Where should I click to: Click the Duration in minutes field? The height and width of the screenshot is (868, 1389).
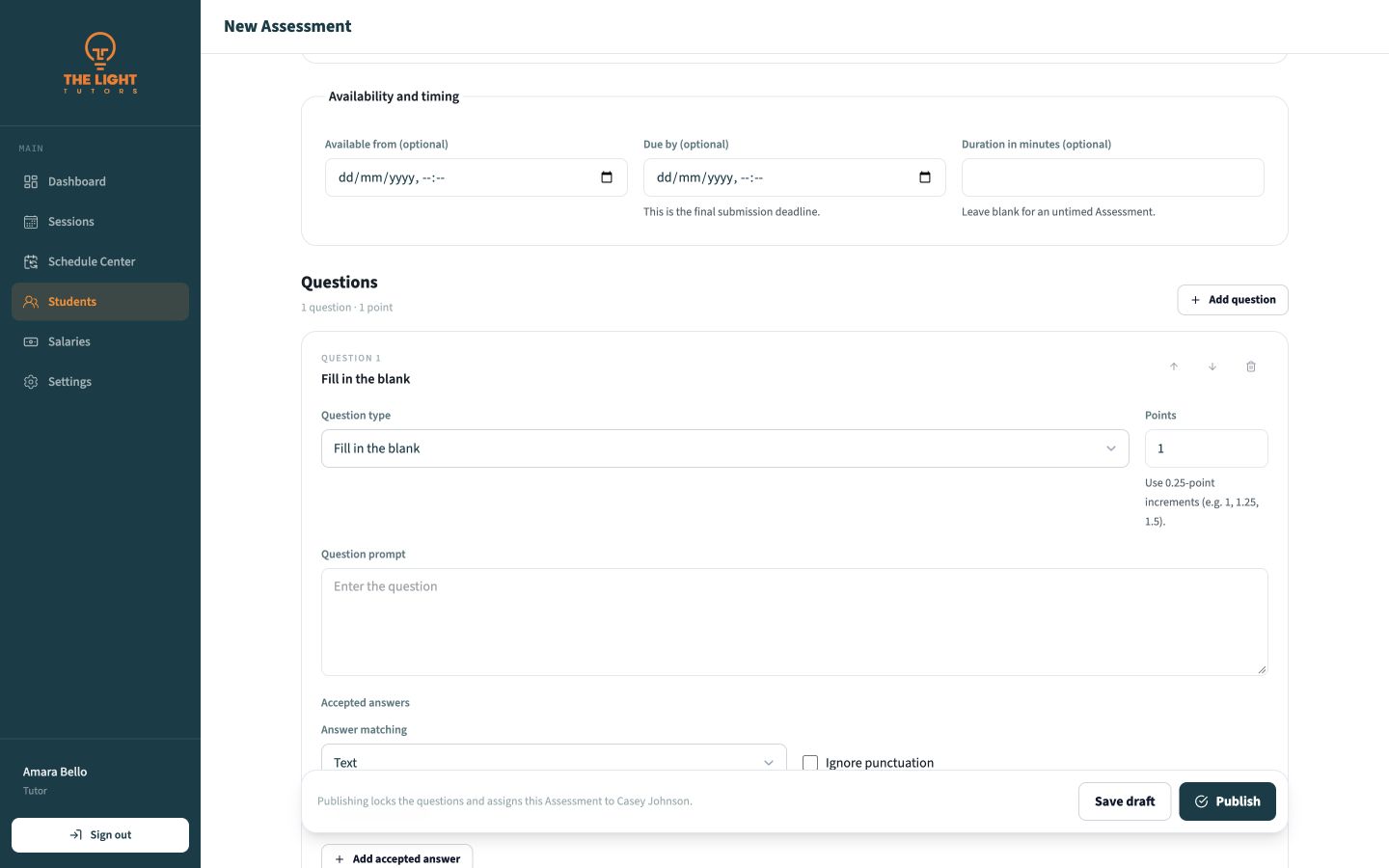[1112, 177]
